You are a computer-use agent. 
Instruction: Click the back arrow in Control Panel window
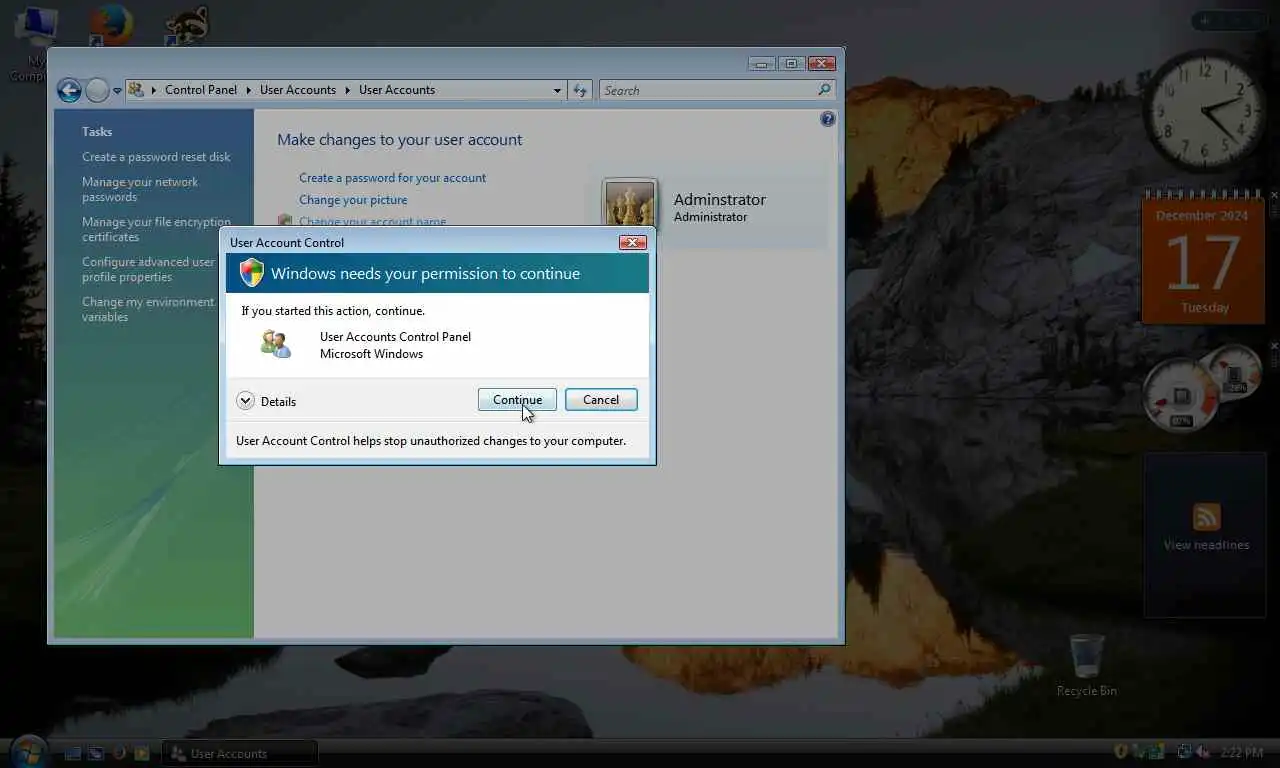[x=69, y=91]
